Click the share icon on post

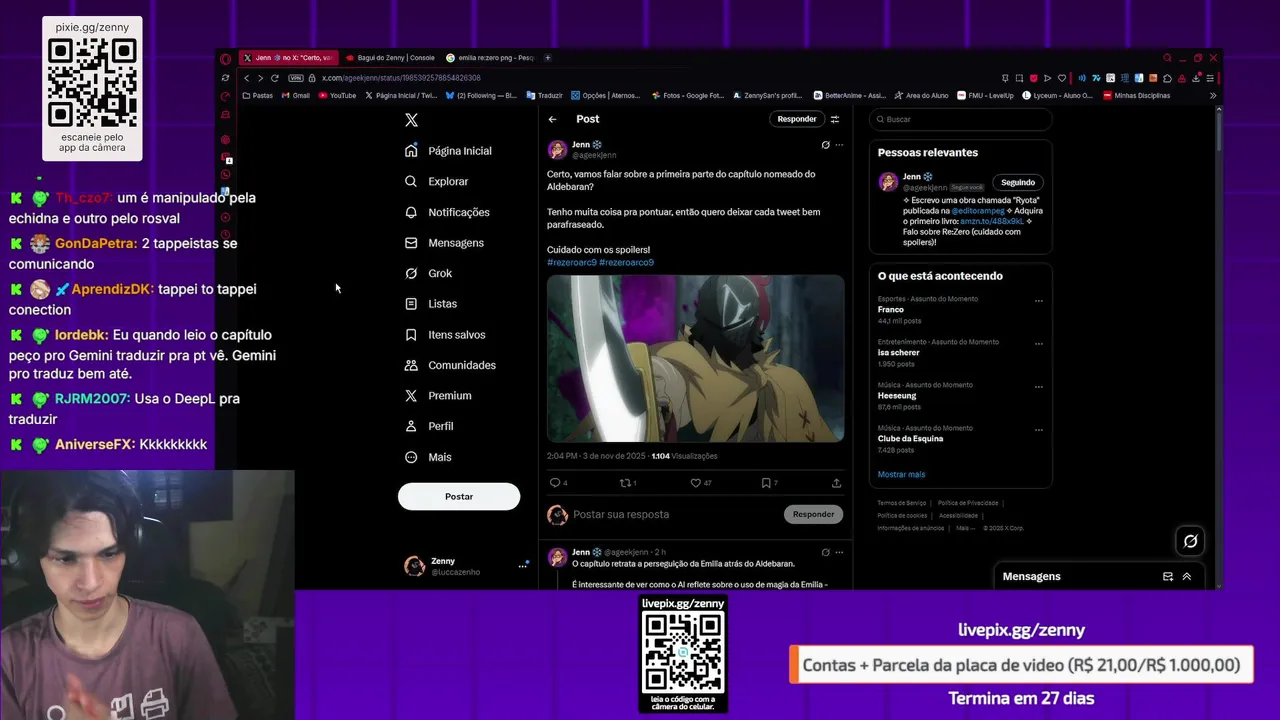836,483
